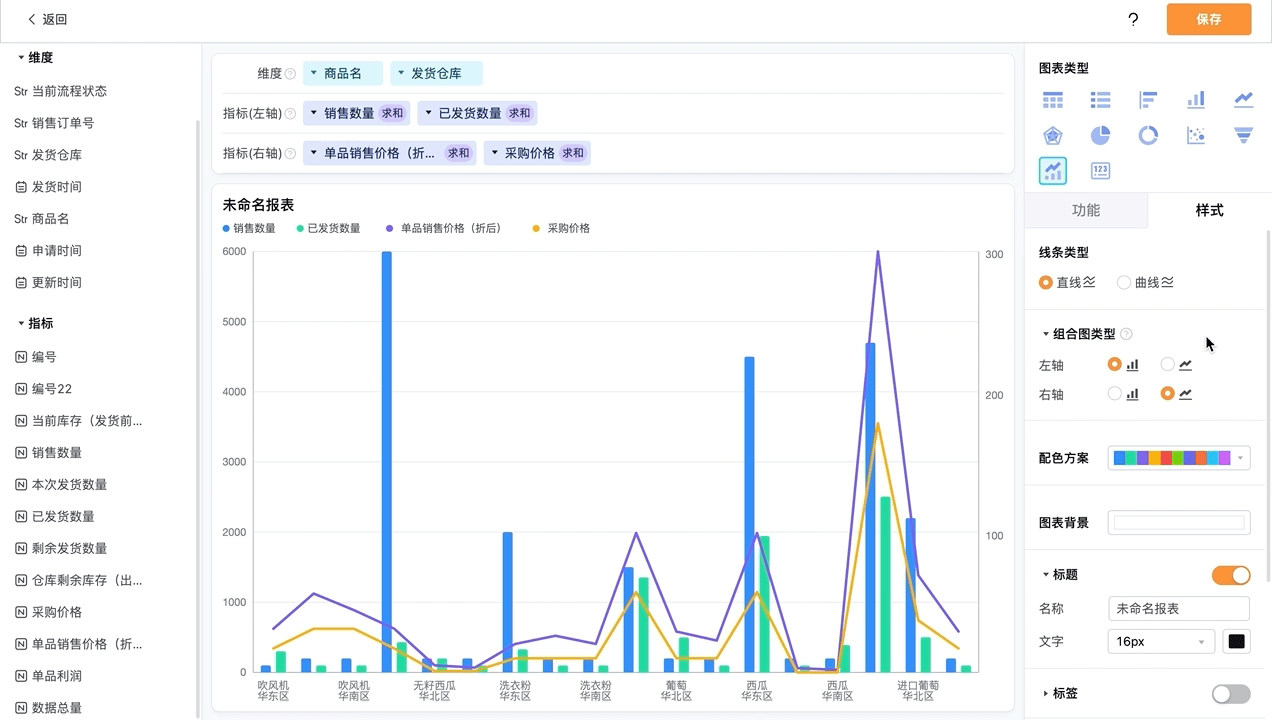The width and height of the screenshot is (1272, 720).
Task: Open the black title text color swatch
Action: [1237, 642]
